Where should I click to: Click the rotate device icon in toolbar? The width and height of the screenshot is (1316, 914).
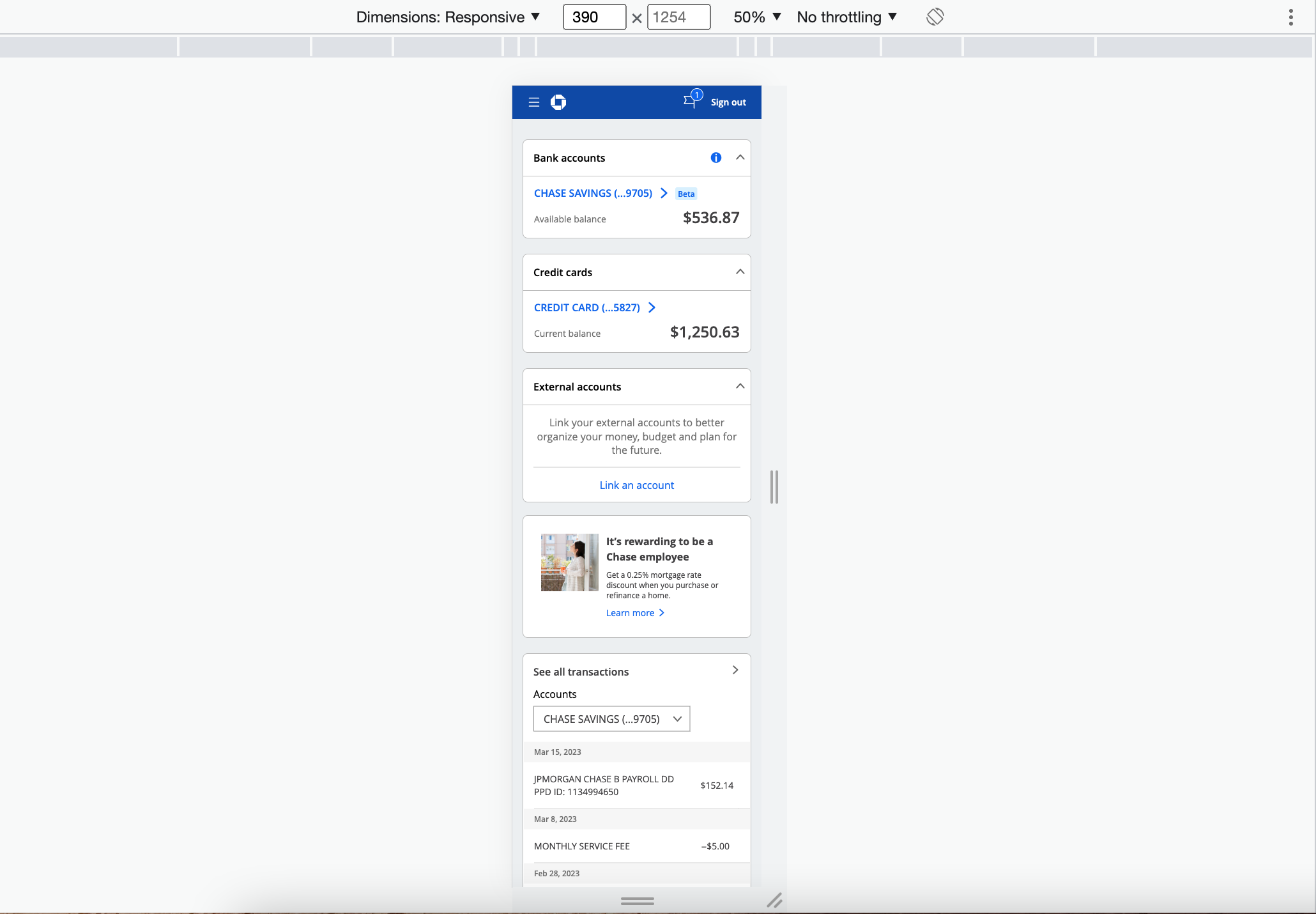[935, 17]
